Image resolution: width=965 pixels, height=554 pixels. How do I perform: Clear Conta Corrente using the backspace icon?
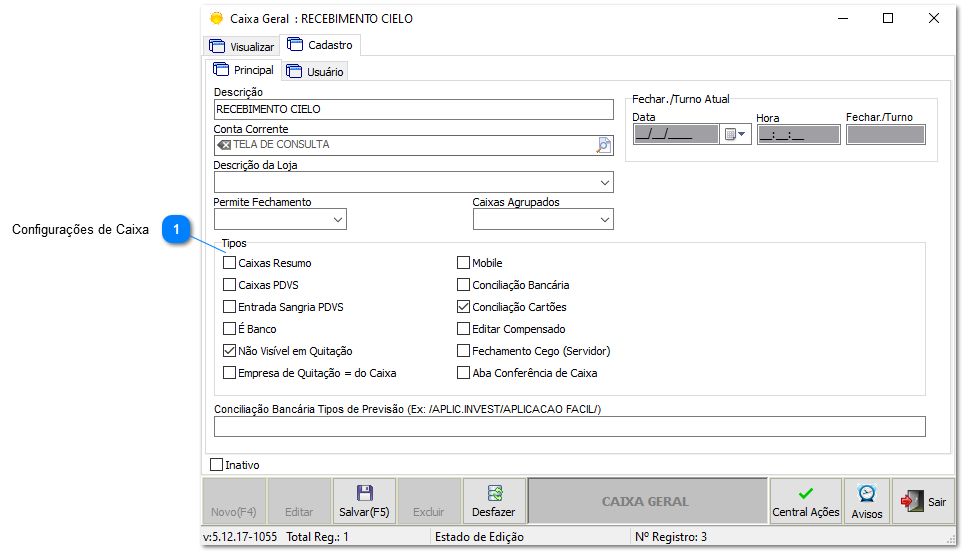click(x=224, y=145)
